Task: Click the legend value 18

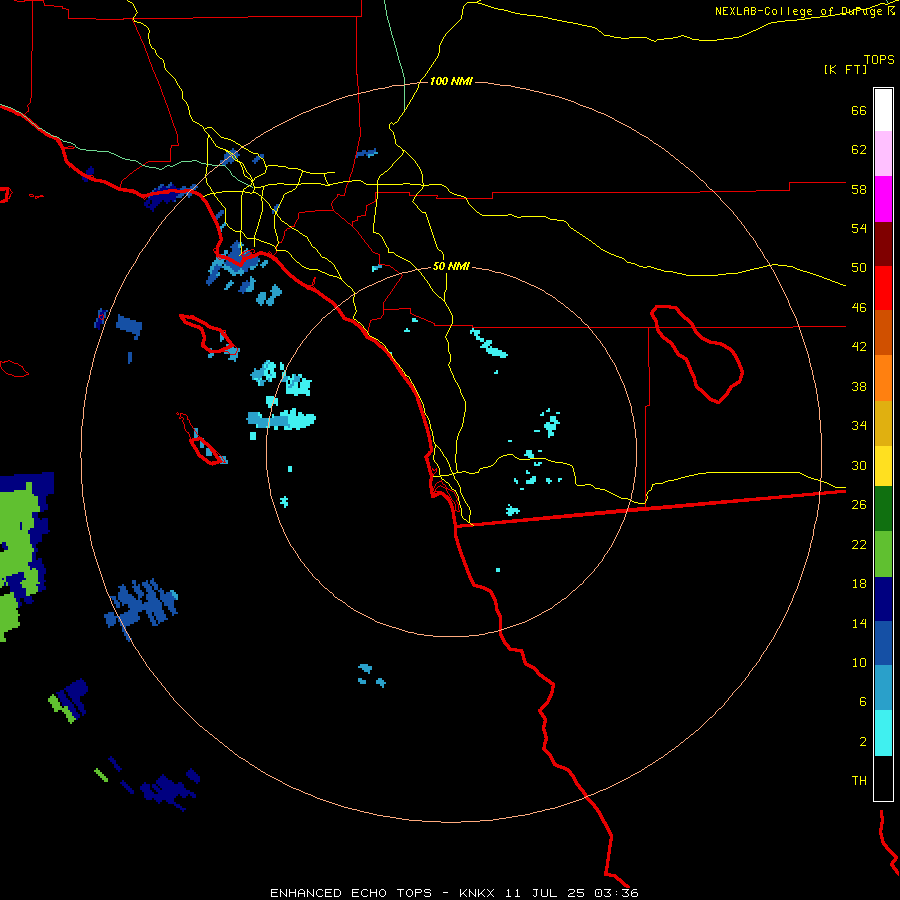Action: 859,584
